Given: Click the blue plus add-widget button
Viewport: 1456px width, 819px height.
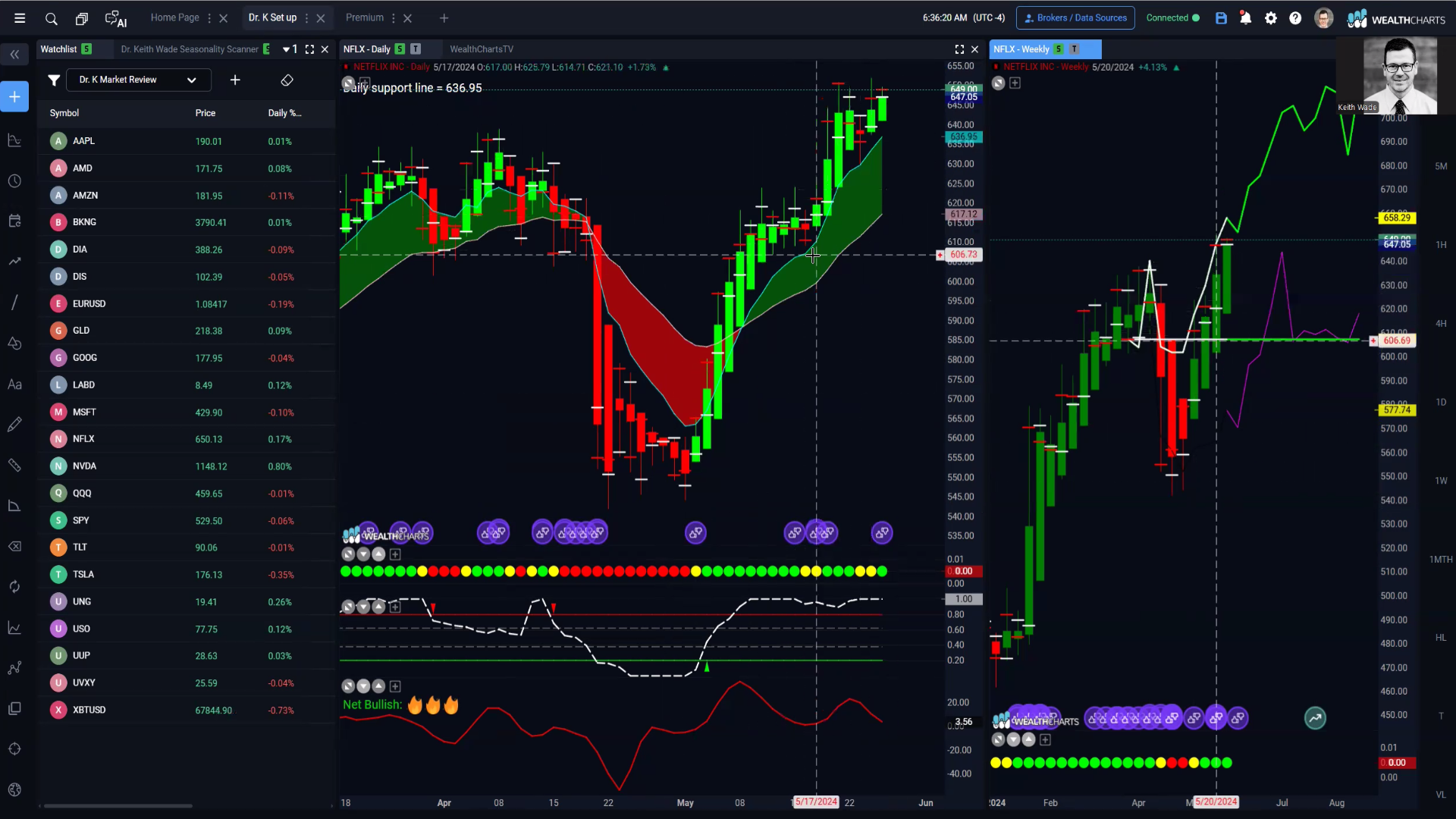Looking at the screenshot, I should tap(14, 96).
